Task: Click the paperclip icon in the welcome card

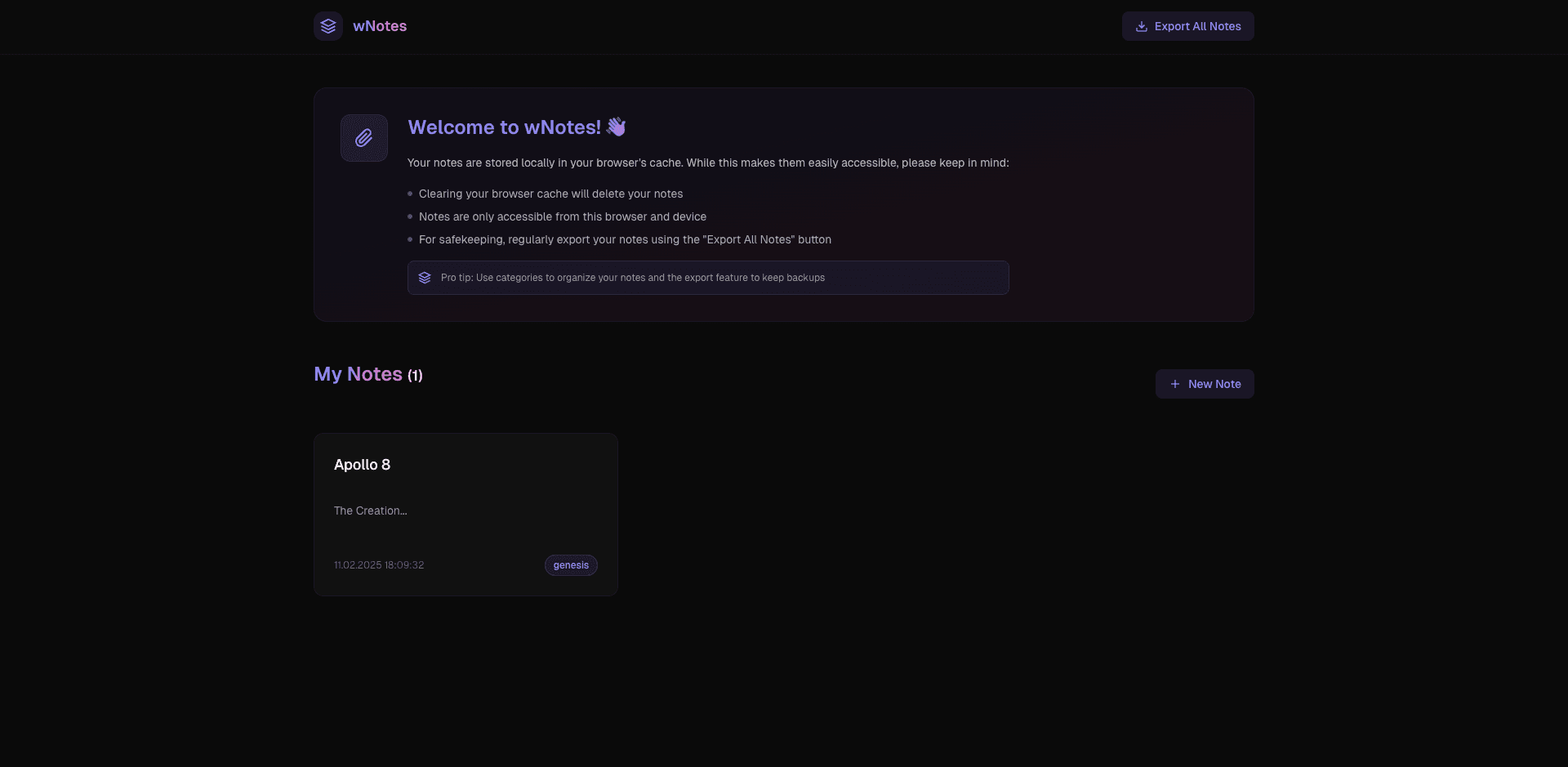Action: (x=364, y=138)
